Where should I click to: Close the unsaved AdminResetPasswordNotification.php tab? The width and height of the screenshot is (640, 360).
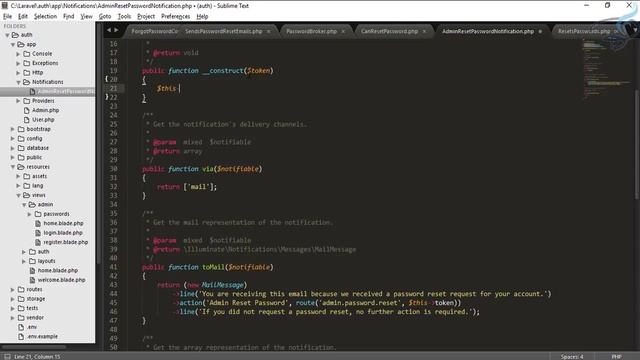click(x=540, y=31)
